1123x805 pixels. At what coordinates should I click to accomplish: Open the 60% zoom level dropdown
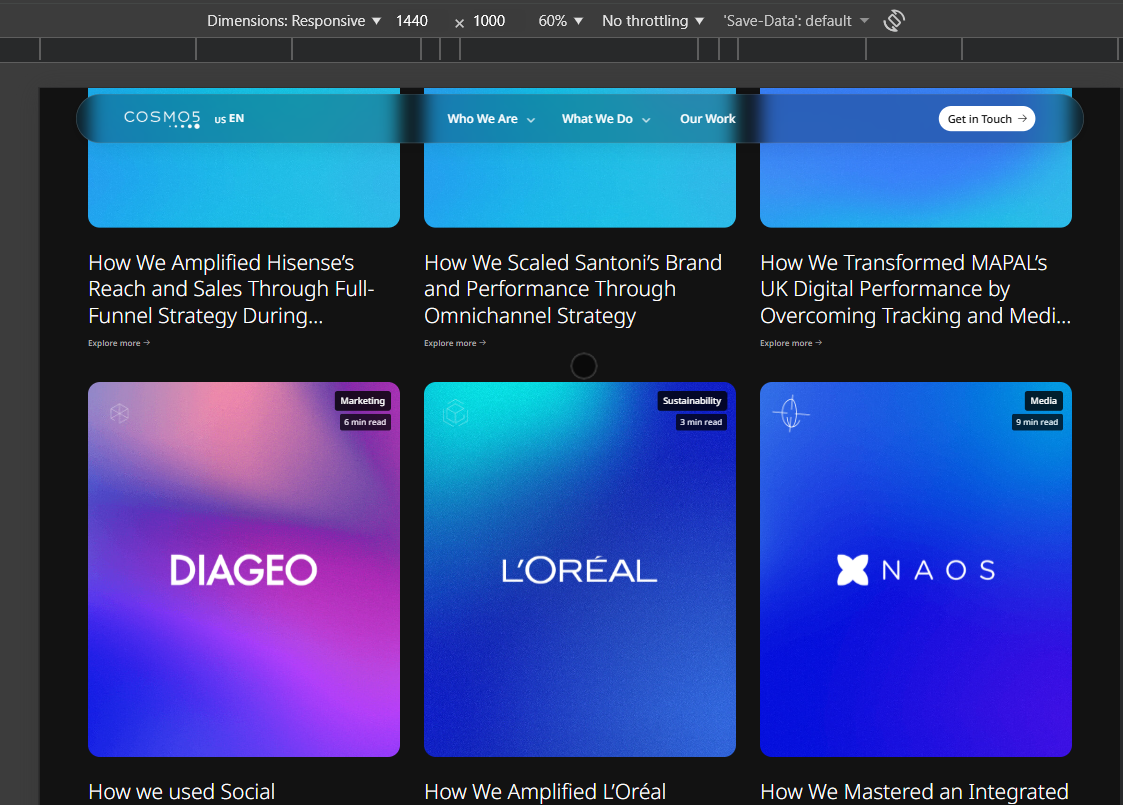(x=560, y=21)
